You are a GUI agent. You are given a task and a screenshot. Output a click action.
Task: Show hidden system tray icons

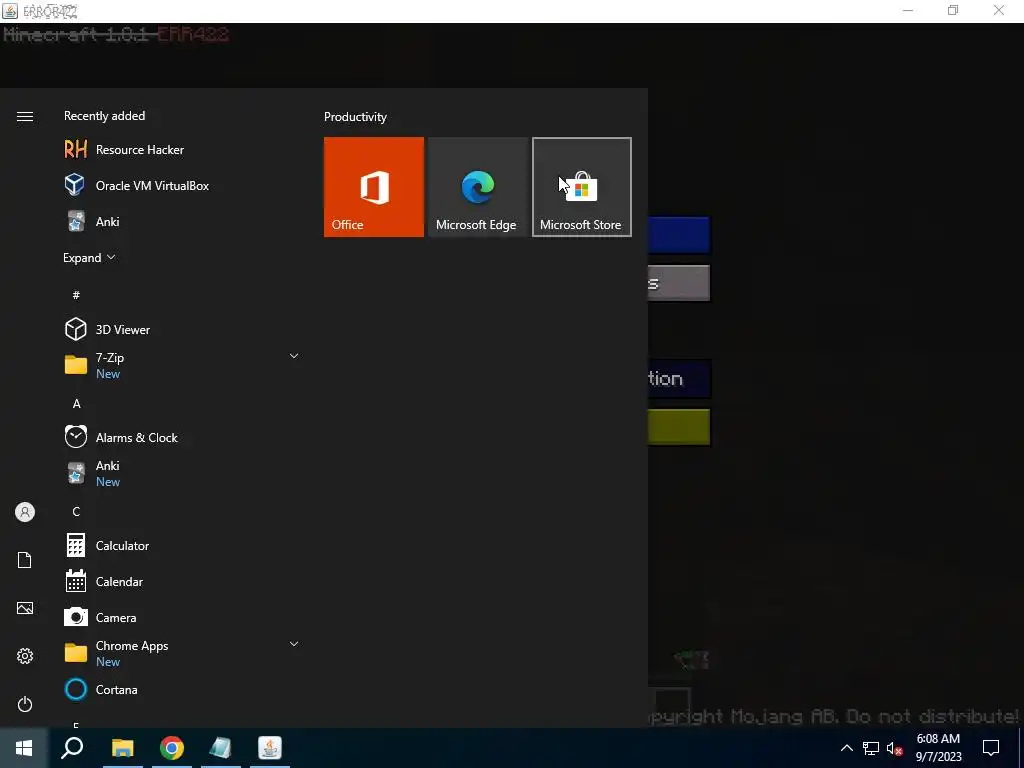tap(846, 748)
